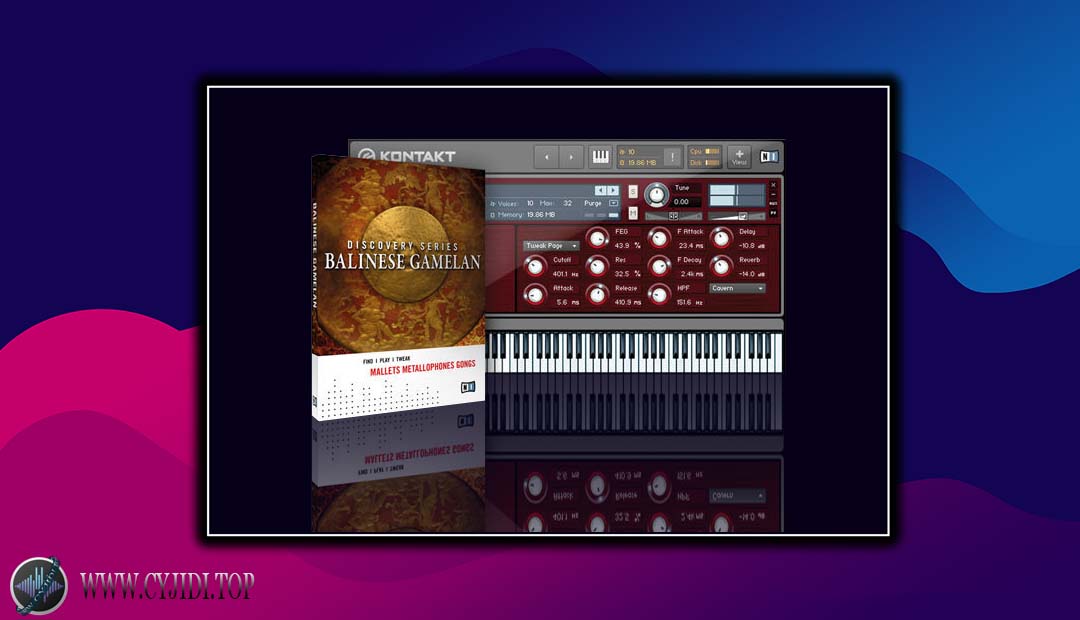
Task: Click the F Decay knob
Action: (x=659, y=267)
